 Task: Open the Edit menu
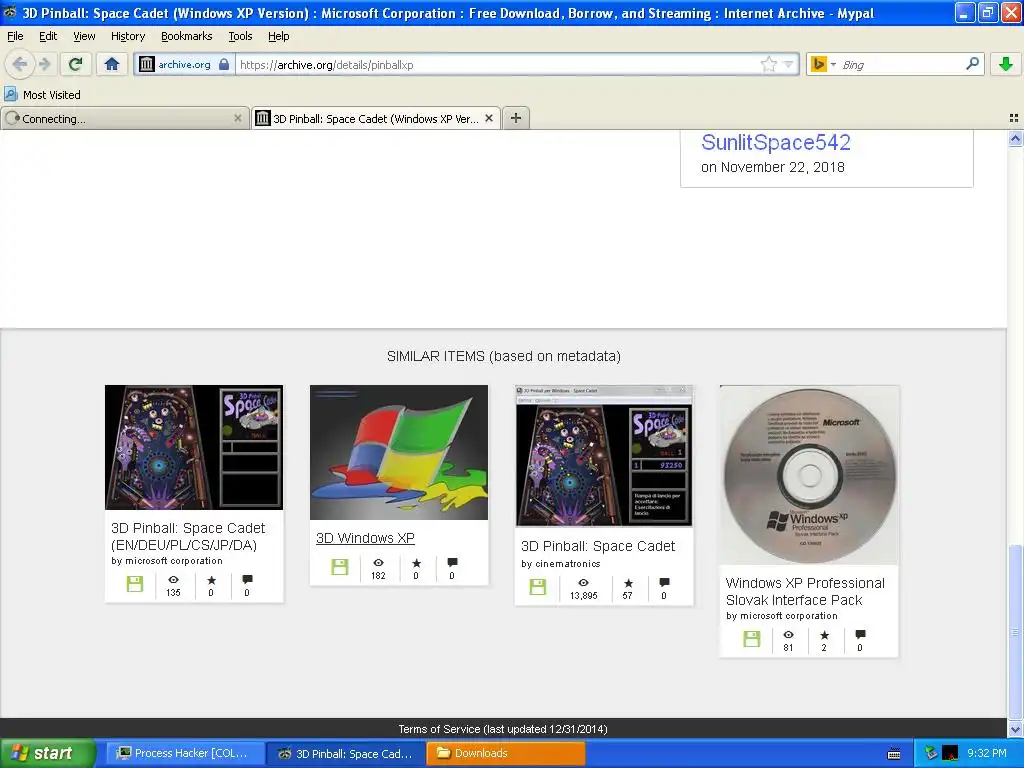pyautogui.click(x=48, y=36)
